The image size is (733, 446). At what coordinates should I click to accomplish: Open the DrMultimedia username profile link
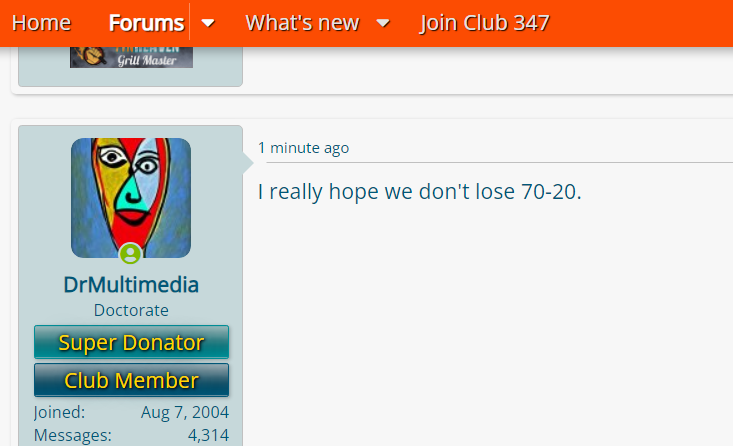(131, 285)
